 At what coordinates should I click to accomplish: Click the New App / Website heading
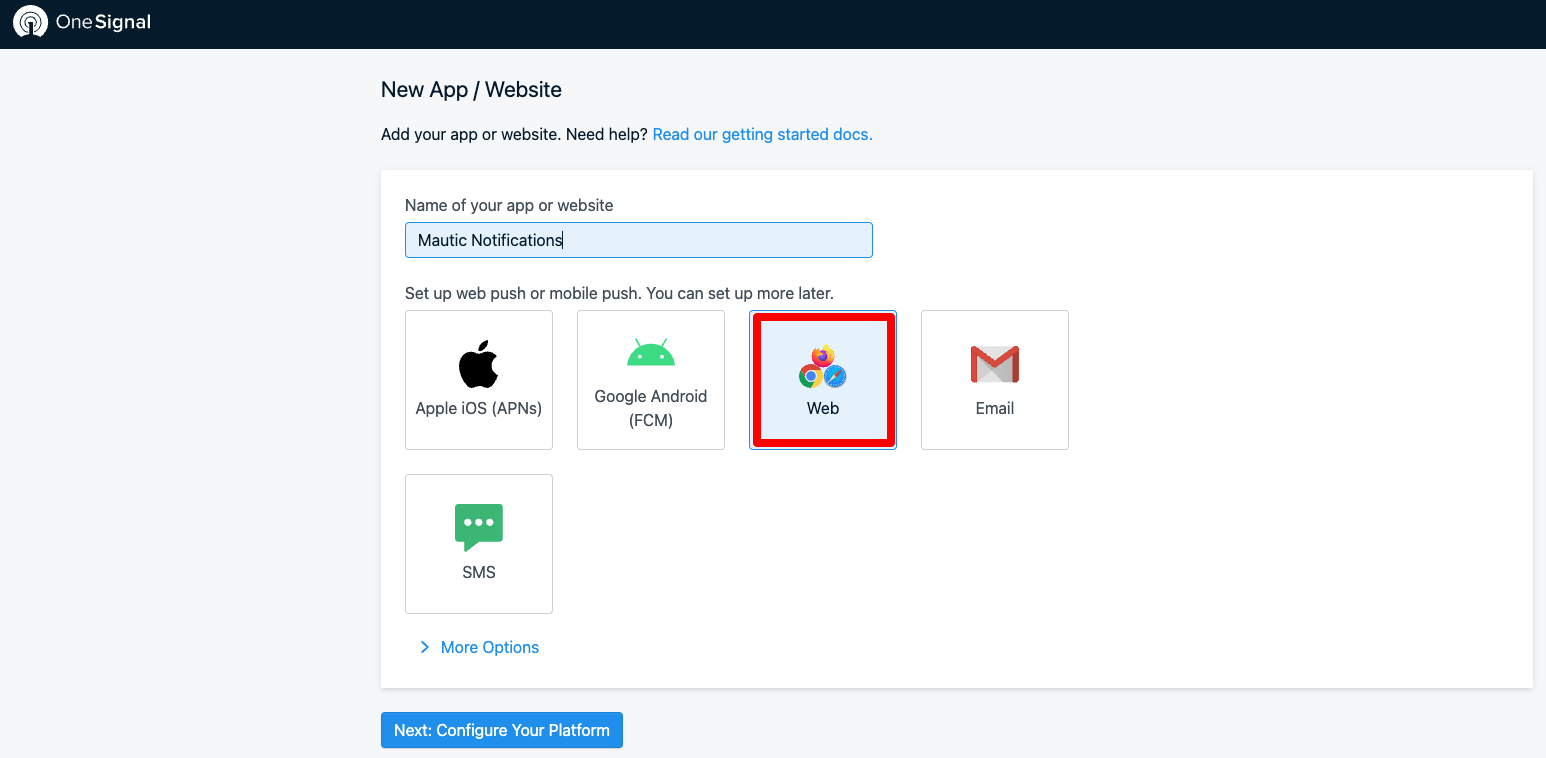click(471, 89)
